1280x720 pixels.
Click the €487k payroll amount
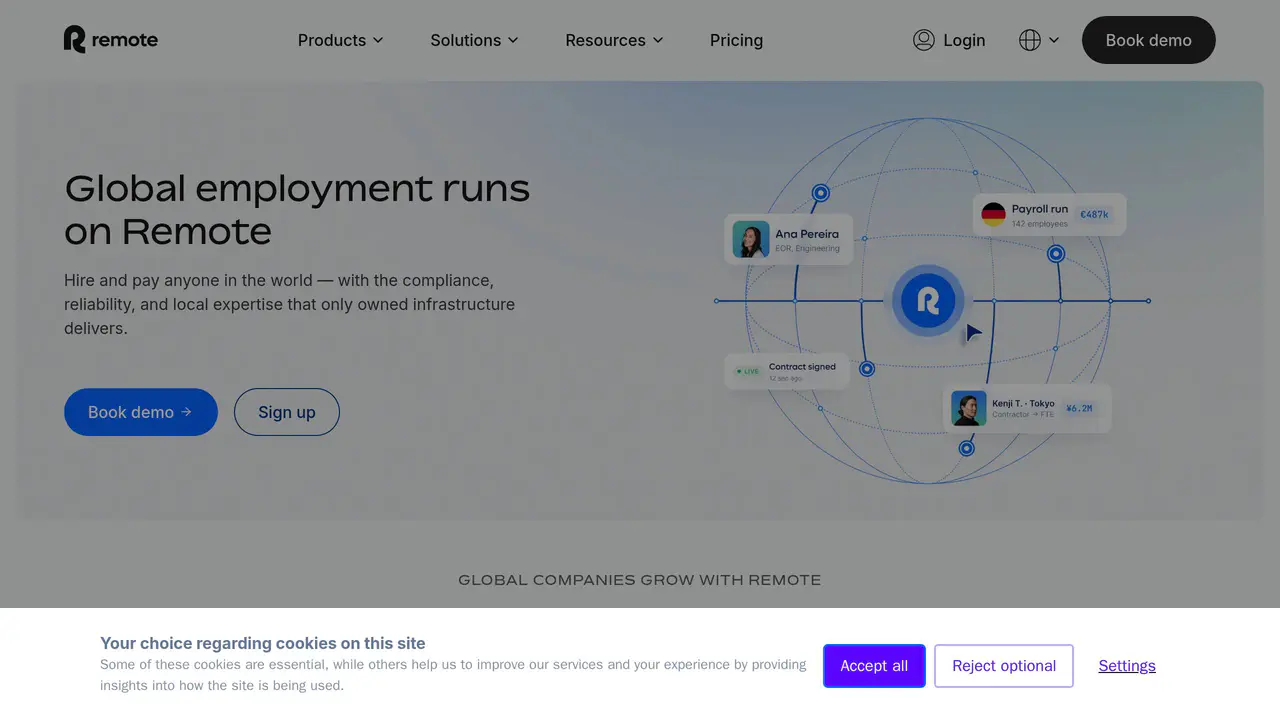1095,214
